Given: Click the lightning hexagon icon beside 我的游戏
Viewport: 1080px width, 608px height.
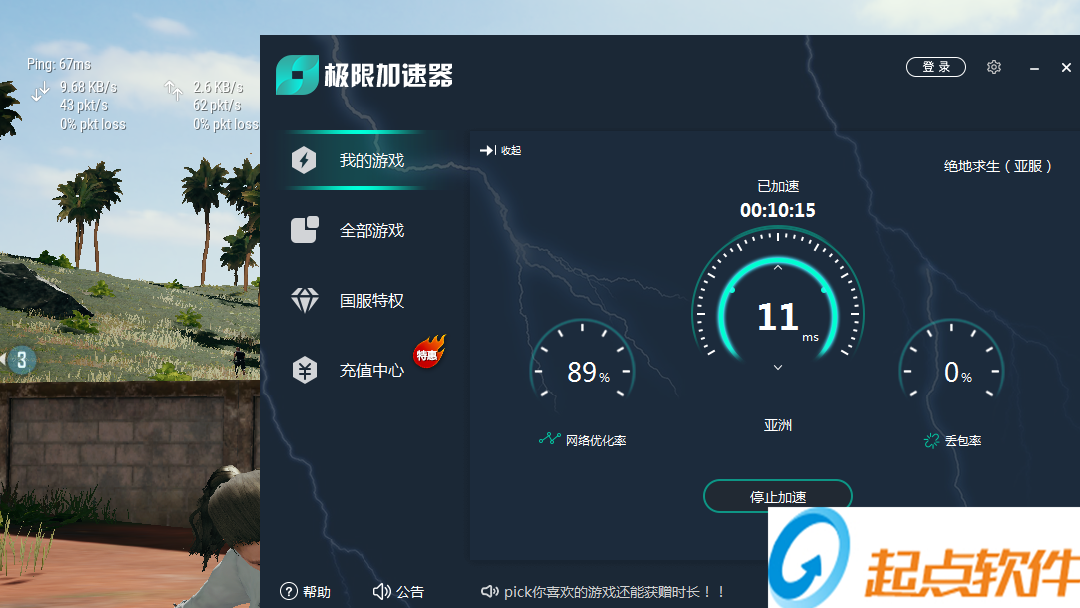Looking at the screenshot, I should pyautogui.click(x=304, y=160).
